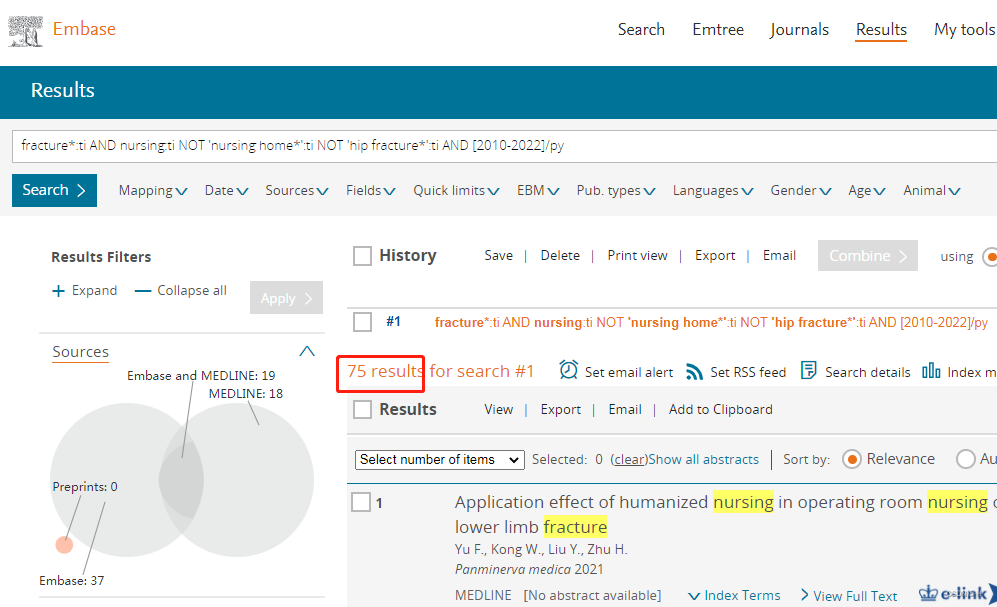Image resolution: width=997 pixels, height=607 pixels.
Task: Click the Embase tree logo
Action: 25,31
